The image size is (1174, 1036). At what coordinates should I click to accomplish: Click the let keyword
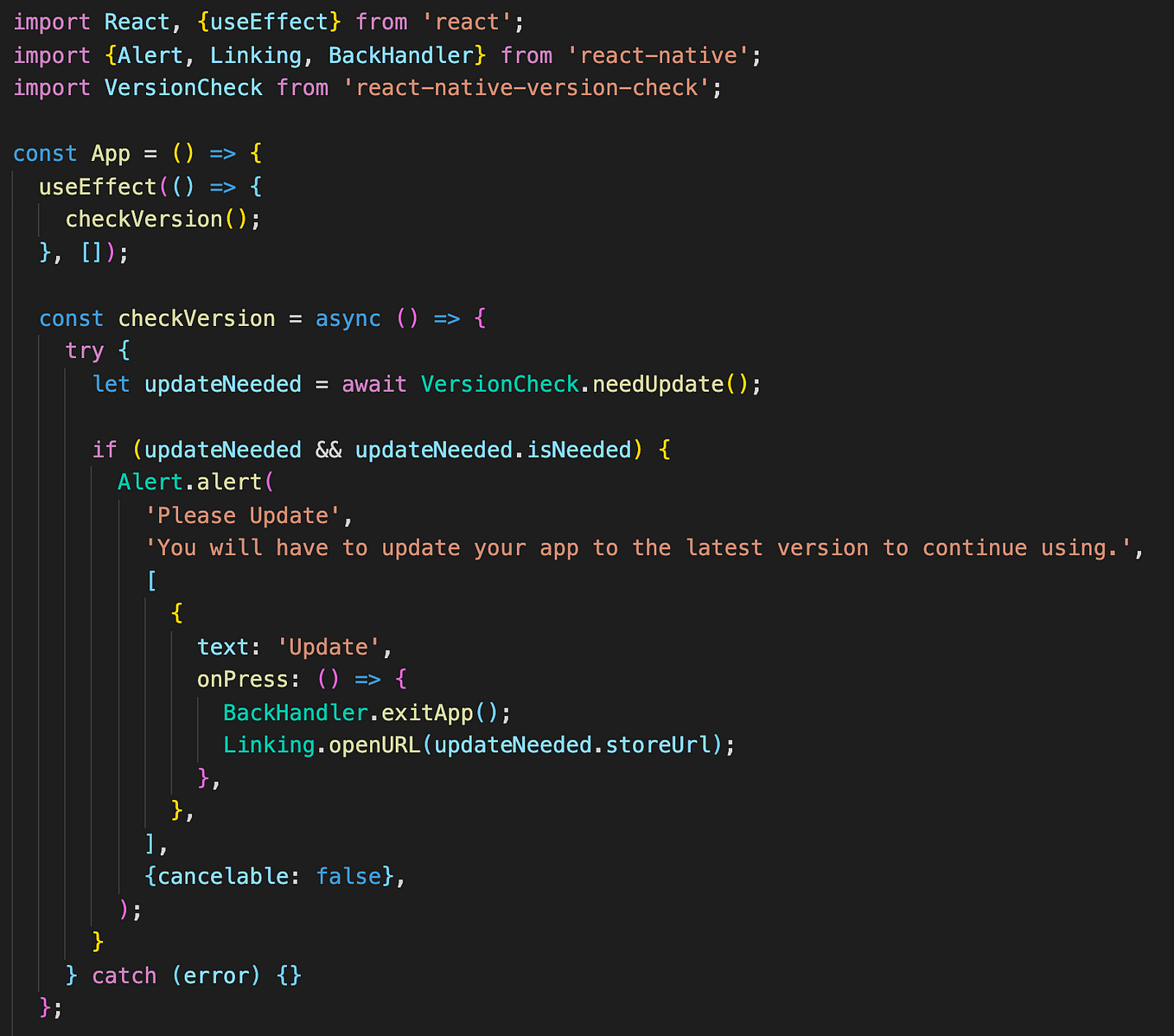pos(111,384)
